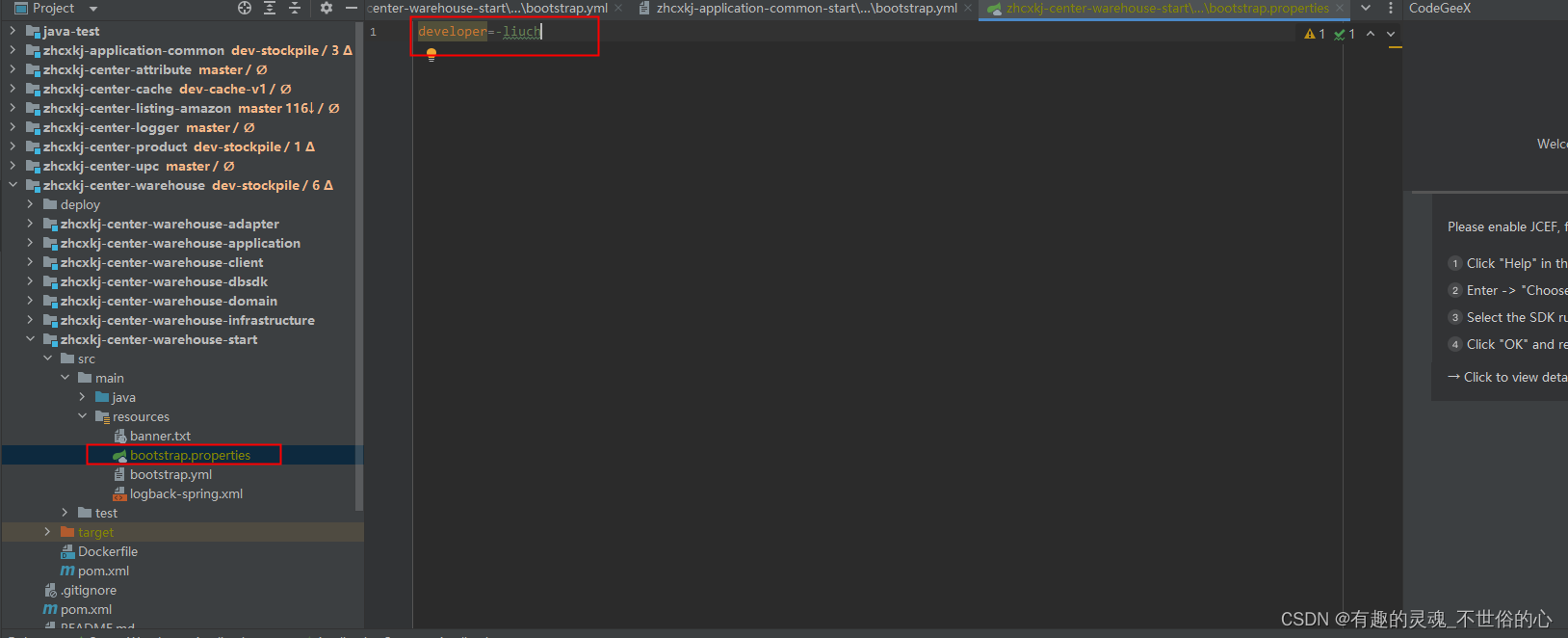Image resolution: width=1568 pixels, height=638 pixels.
Task: Expand the target folder
Action: [x=47, y=532]
